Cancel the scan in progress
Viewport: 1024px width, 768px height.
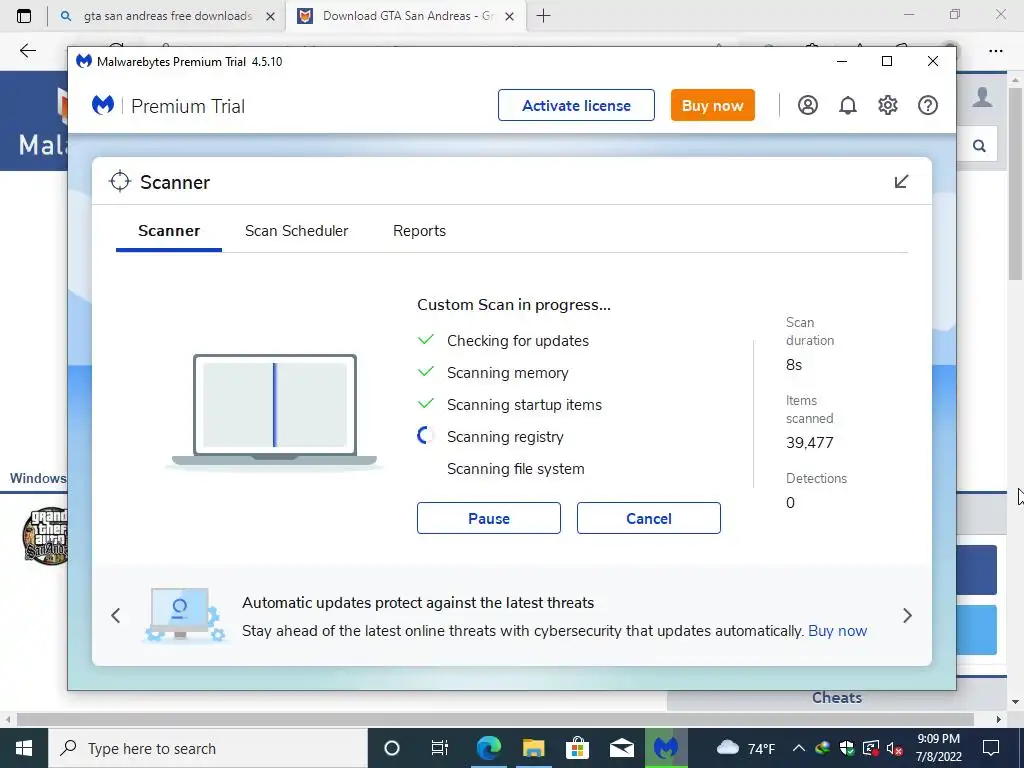point(648,518)
